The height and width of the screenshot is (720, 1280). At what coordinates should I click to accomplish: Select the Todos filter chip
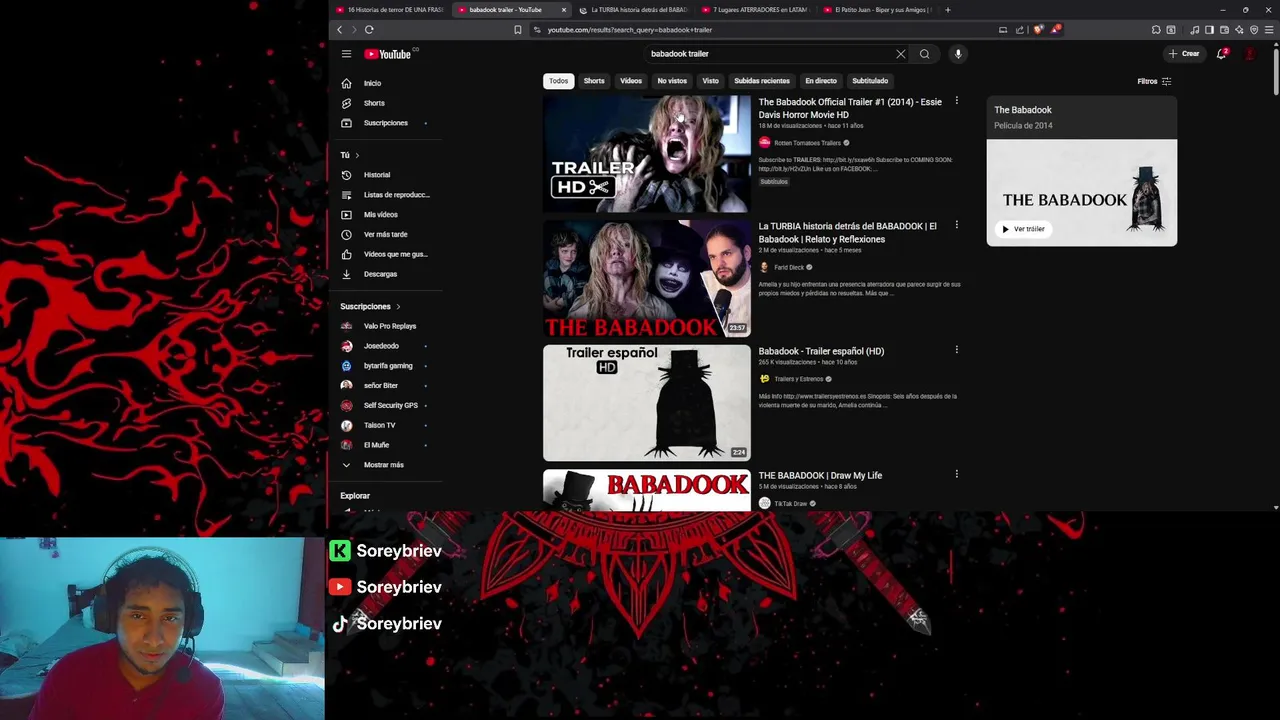[x=558, y=81]
